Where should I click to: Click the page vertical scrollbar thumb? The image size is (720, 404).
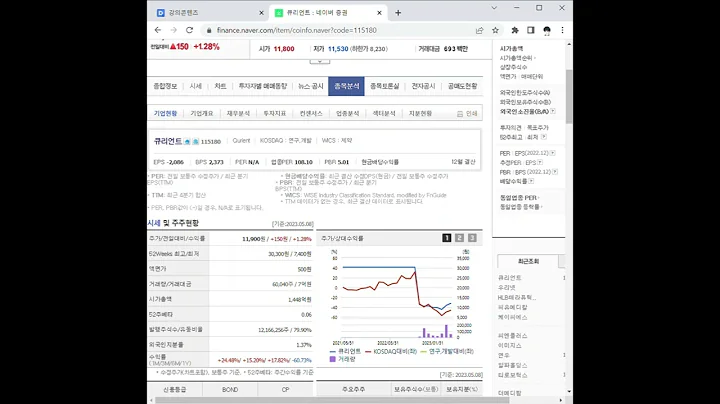click(x=569, y=96)
